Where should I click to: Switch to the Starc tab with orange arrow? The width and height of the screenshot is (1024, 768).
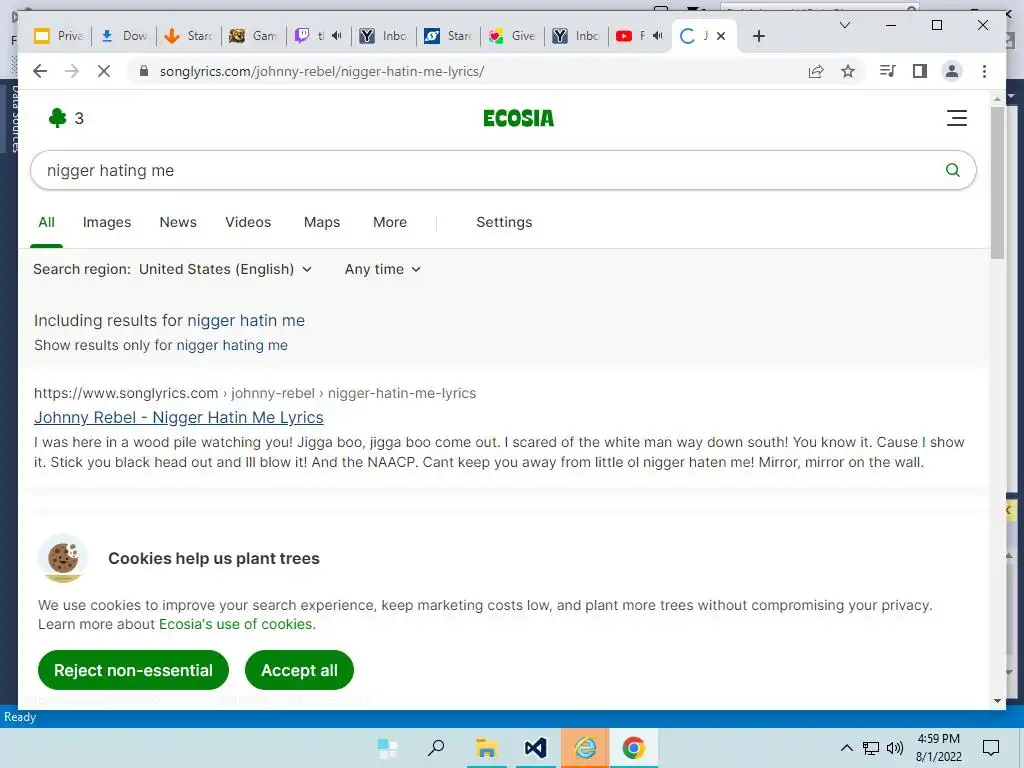[x=188, y=36]
